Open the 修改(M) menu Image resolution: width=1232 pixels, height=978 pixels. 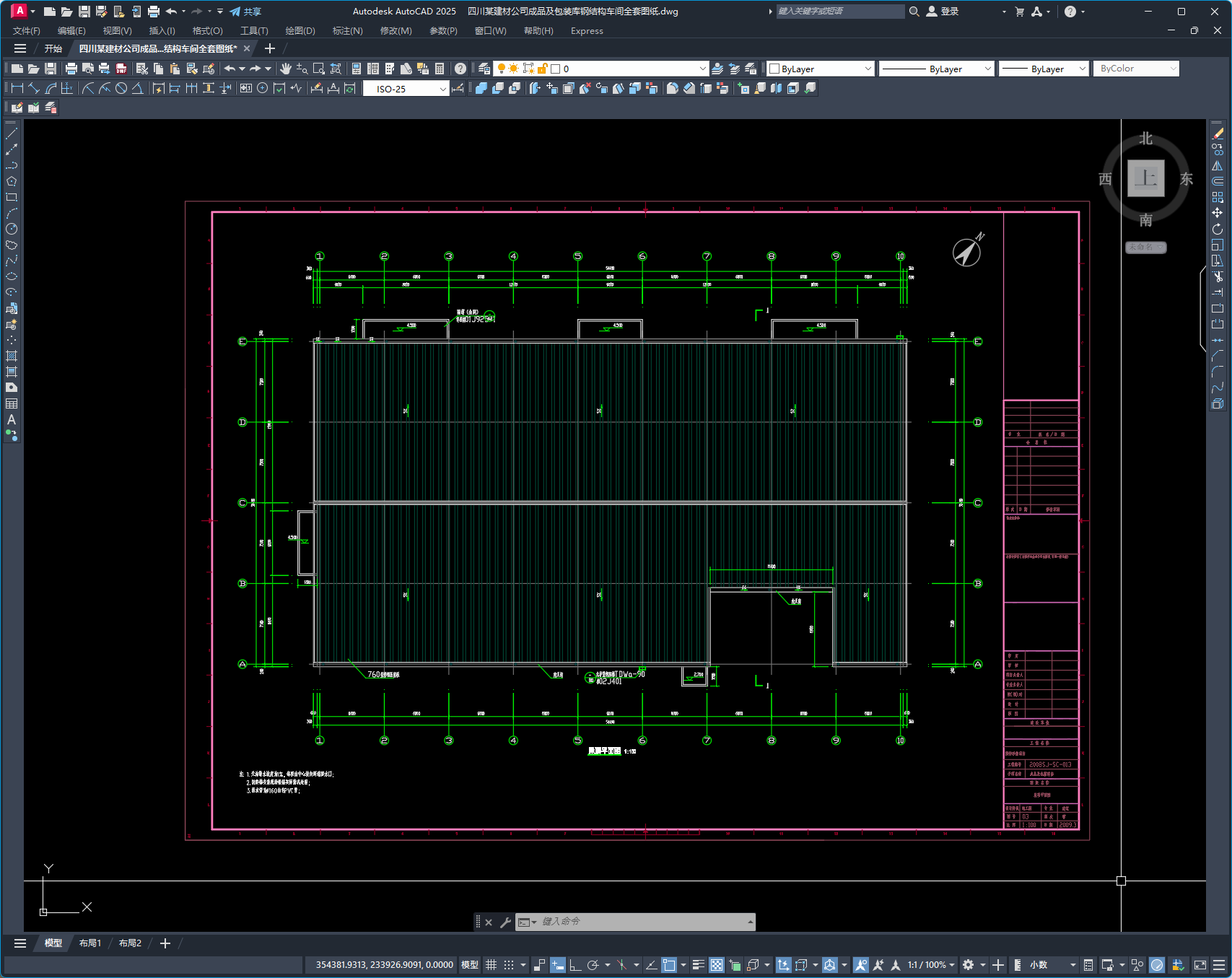tap(396, 31)
